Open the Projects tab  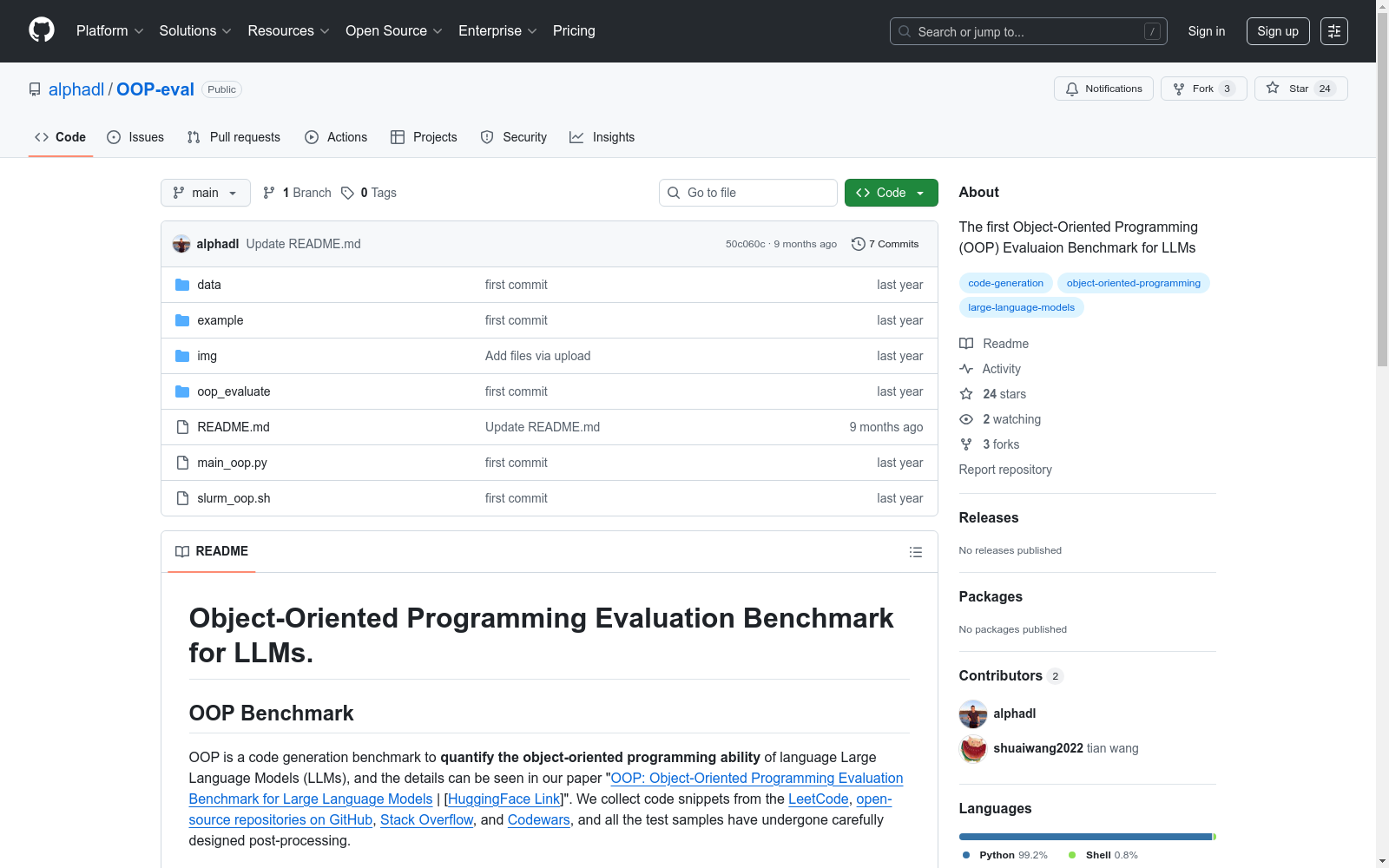tap(424, 137)
